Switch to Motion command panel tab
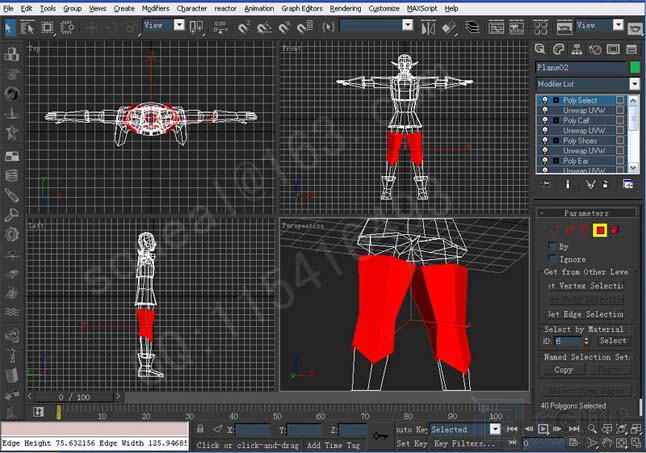 (595, 49)
